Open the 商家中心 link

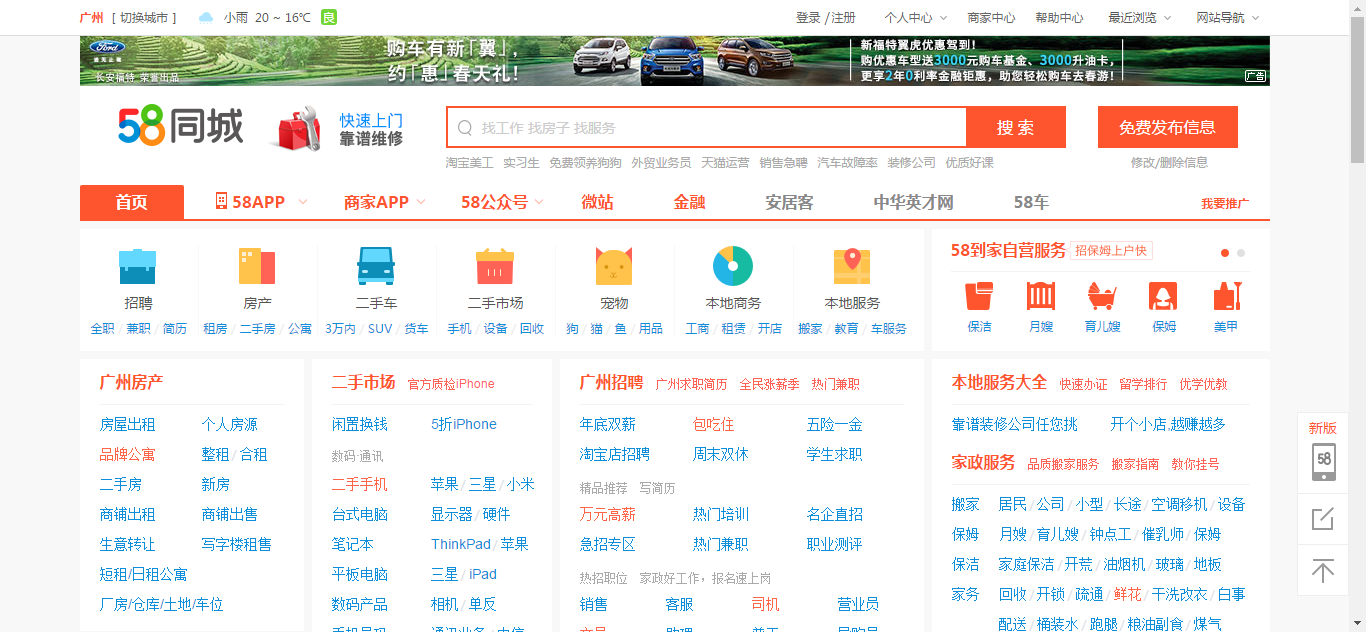click(991, 17)
